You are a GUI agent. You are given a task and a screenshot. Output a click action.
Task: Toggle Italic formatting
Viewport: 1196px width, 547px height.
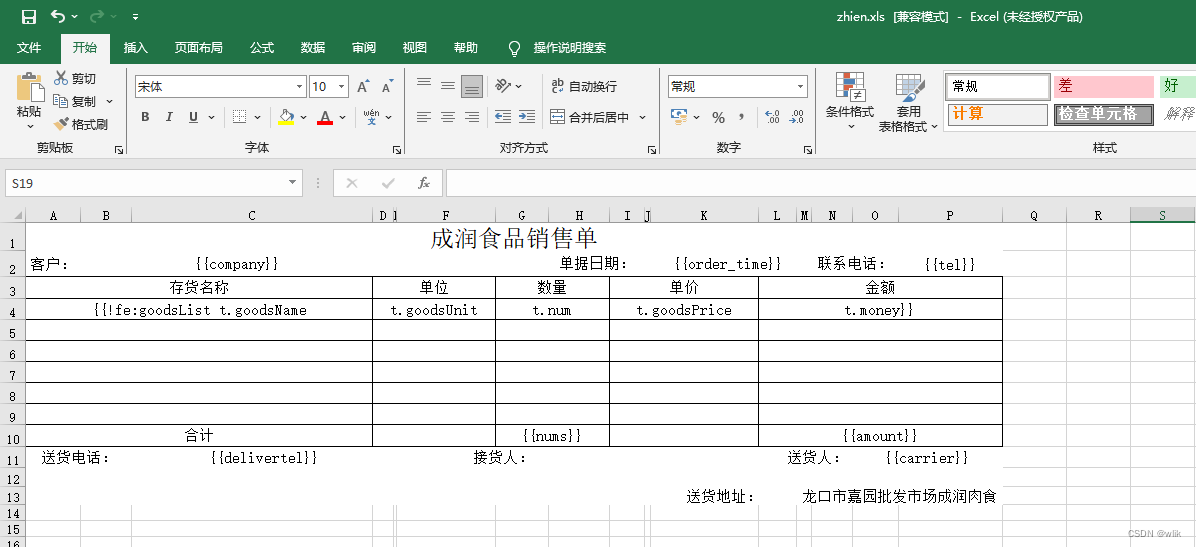169,117
